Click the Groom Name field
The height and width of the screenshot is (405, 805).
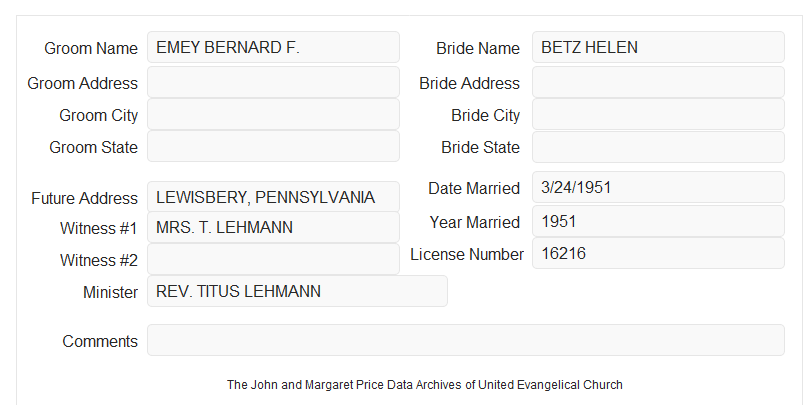point(273,47)
